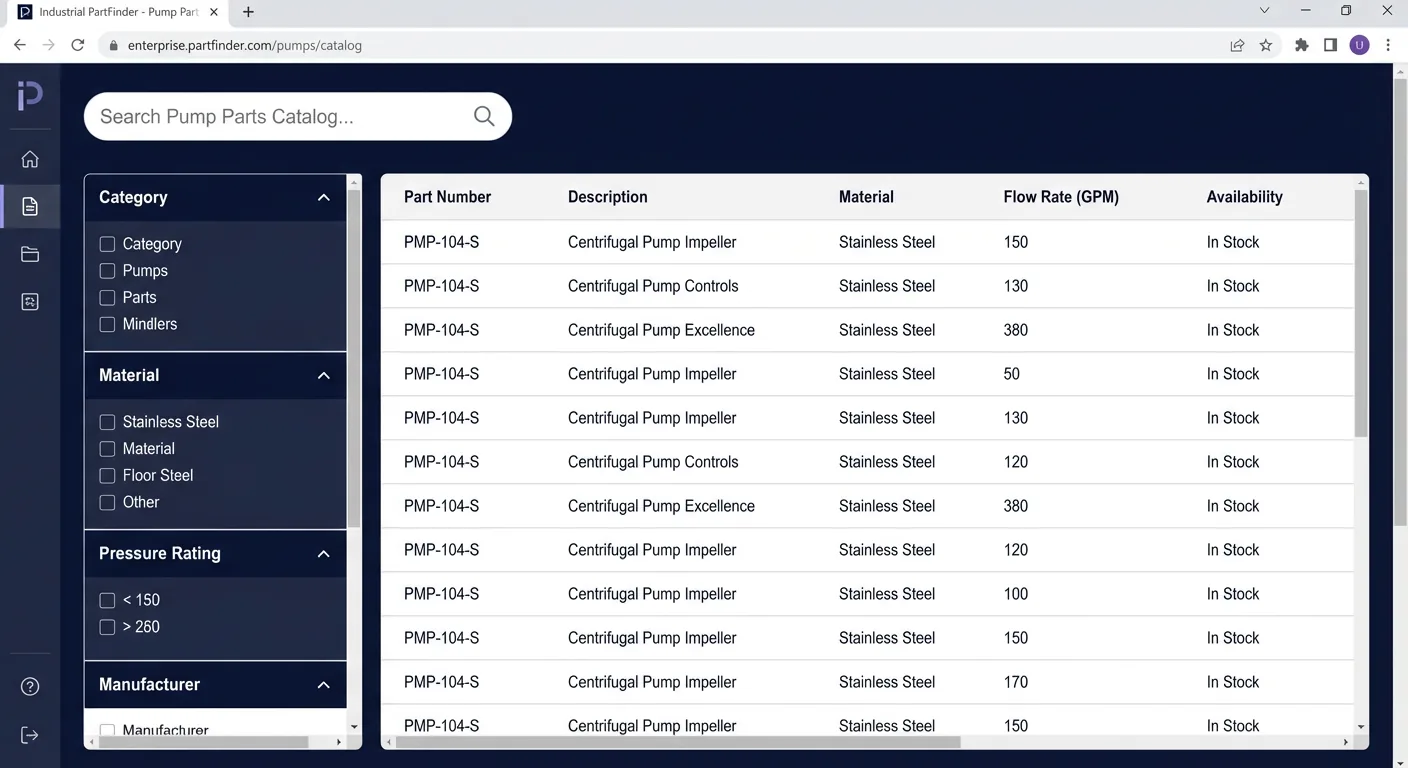The height and width of the screenshot is (768, 1408).
Task: Click the table scroll down arrow
Action: click(1360, 727)
